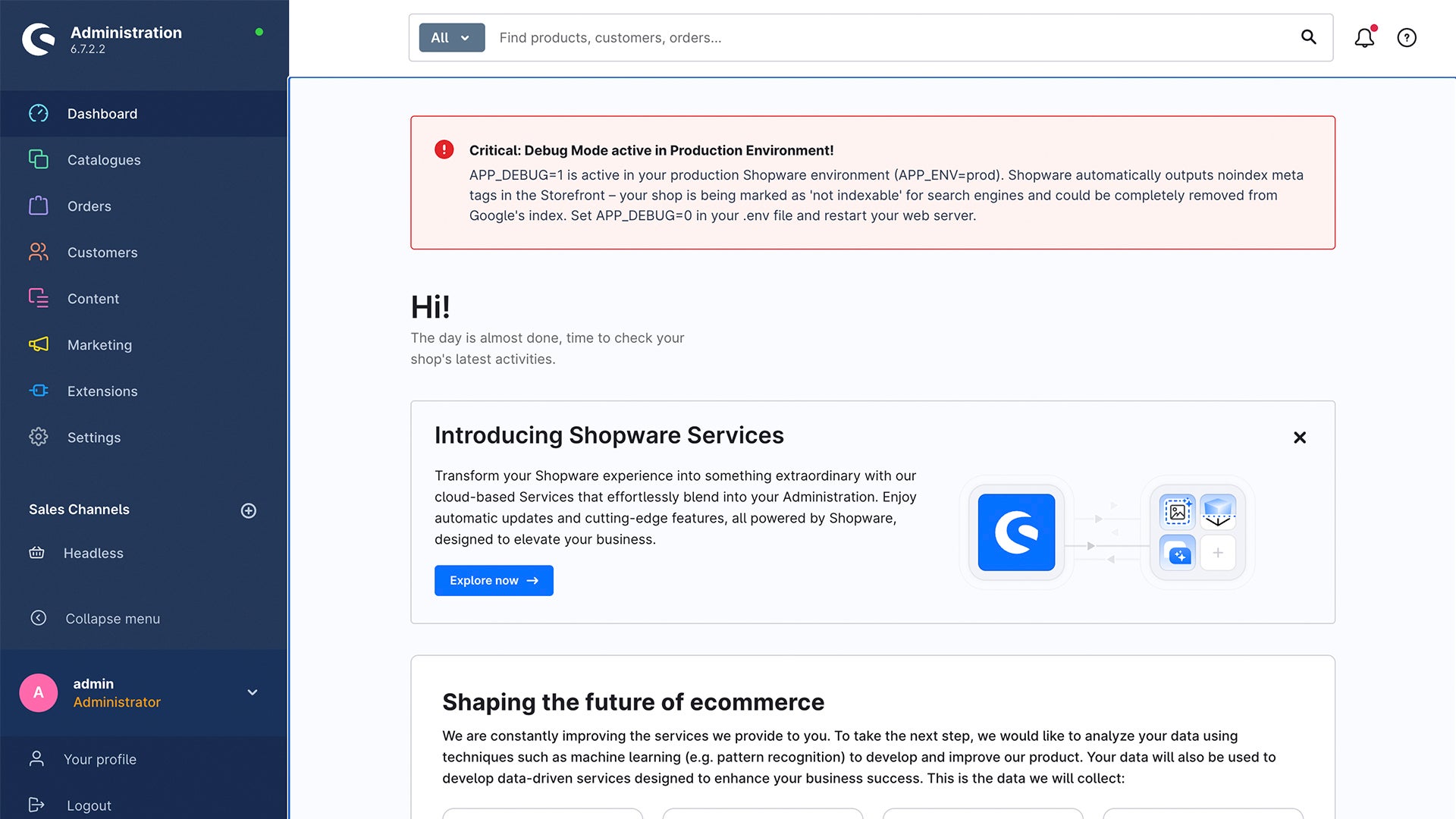Open notifications bell
1456x819 pixels.
coord(1365,37)
